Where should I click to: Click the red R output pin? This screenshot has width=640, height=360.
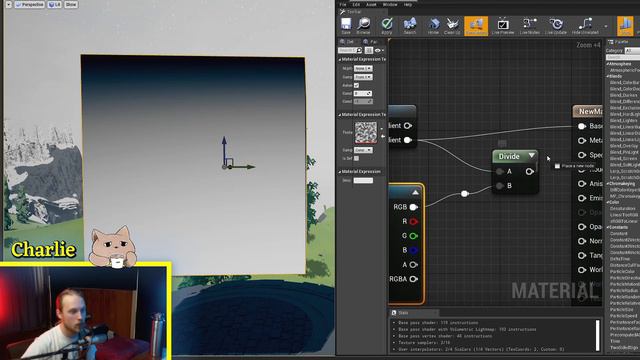coord(413,222)
